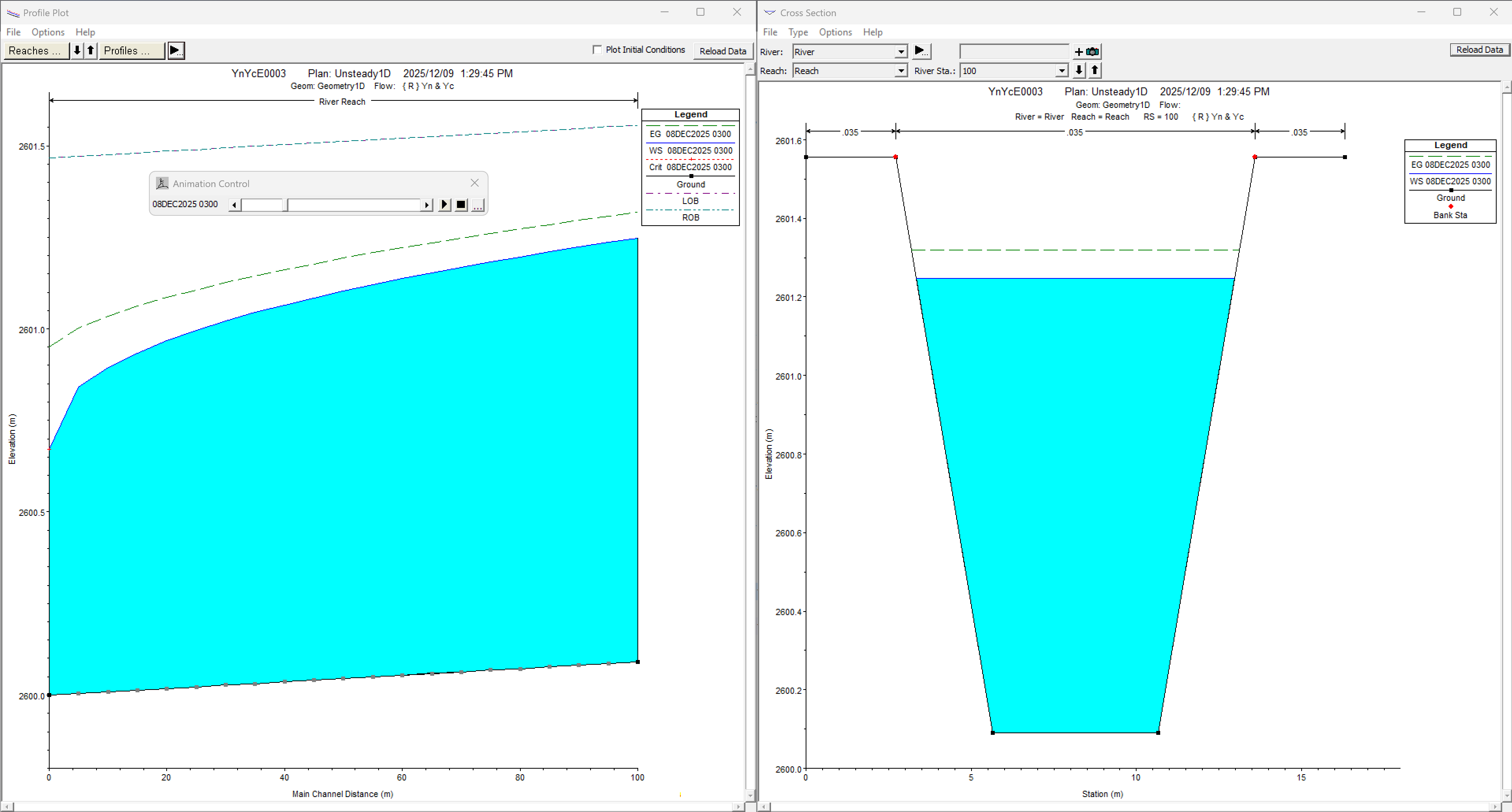Reload Data in Cross Section window
Image resolution: width=1512 pixels, height=812 pixels.
tap(1479, 50)
